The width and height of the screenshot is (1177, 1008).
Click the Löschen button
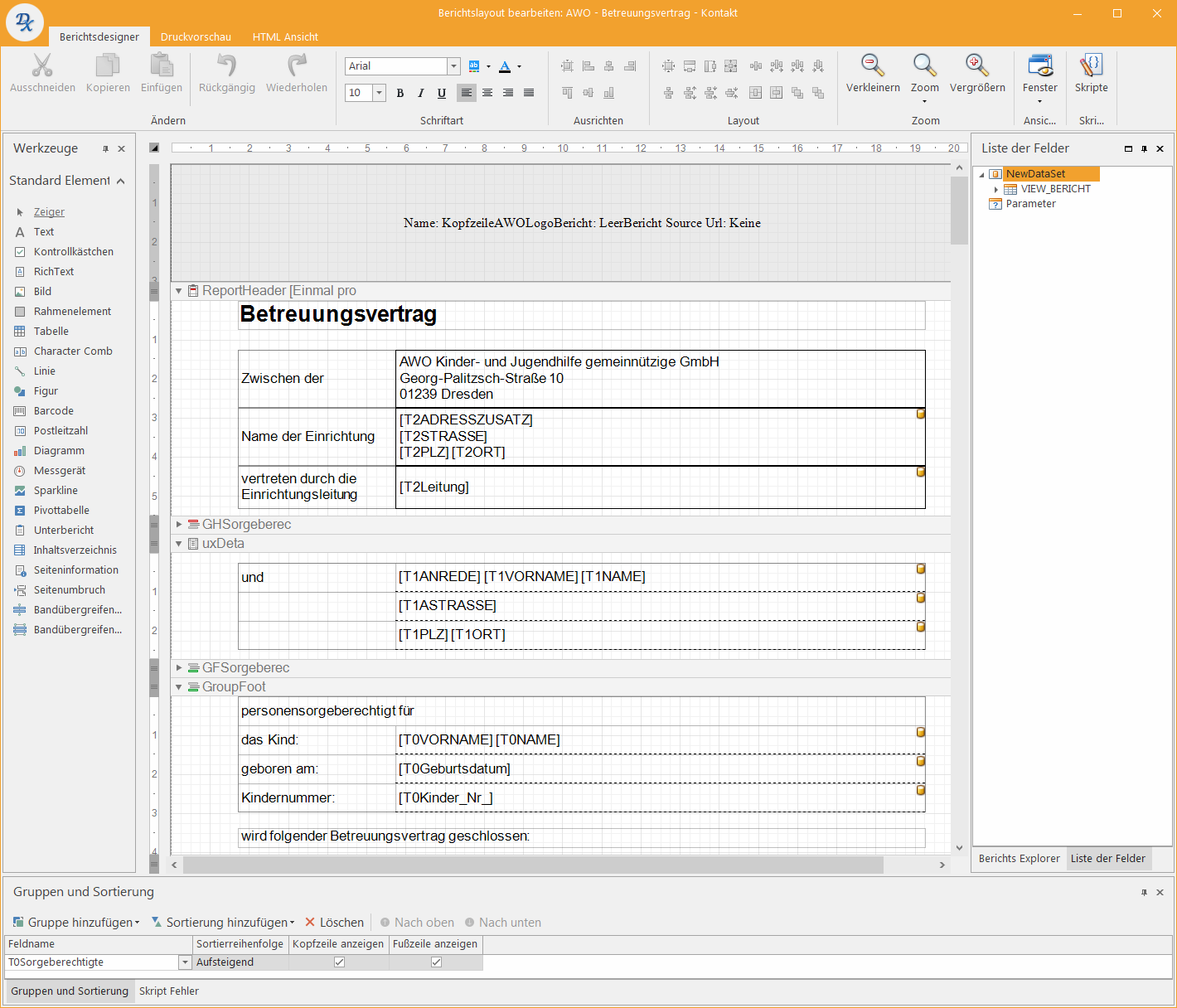pos(334,923)
